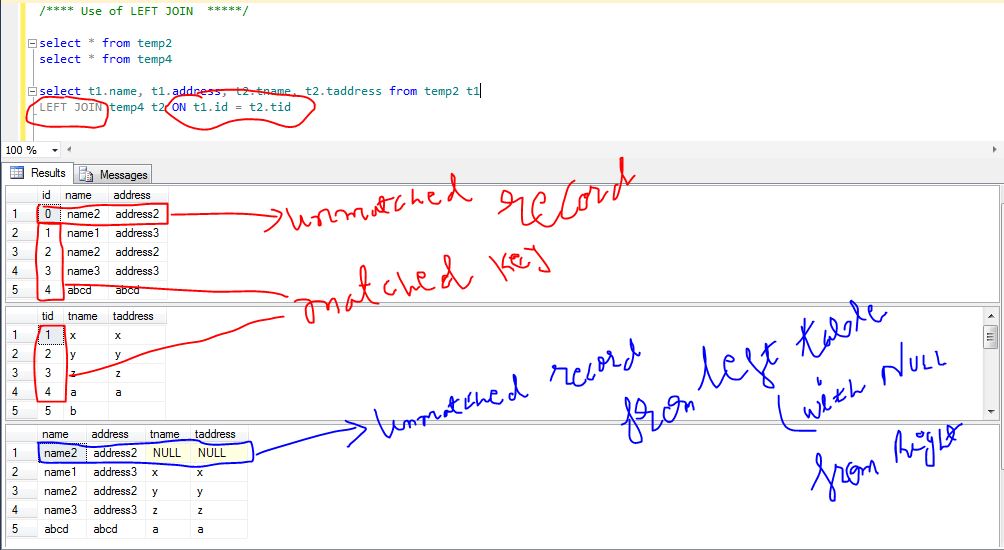The width and height of the screenshot is (1004, 550).
Task: Collapse the "select t1.name" query block
Action: click(x=33, y=91)
